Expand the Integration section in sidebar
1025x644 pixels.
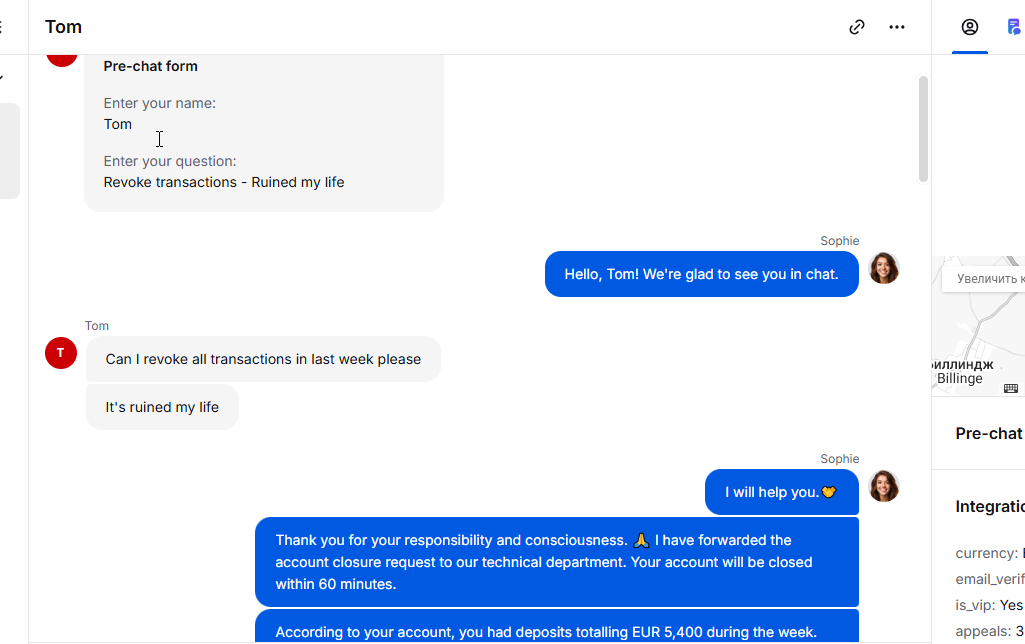(990, 507)
